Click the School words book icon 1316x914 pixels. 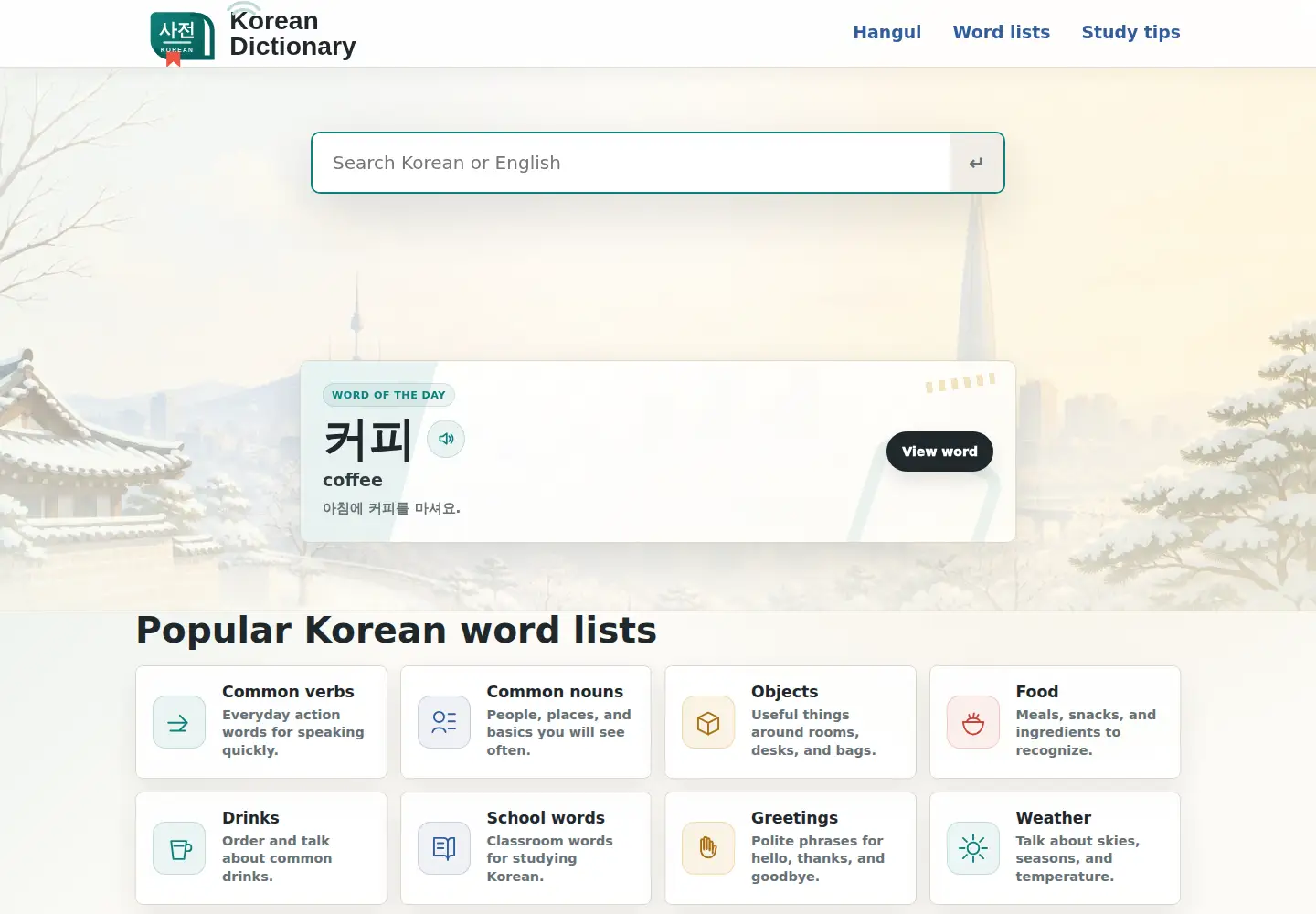pyautogui.click(x=444, y=848)
